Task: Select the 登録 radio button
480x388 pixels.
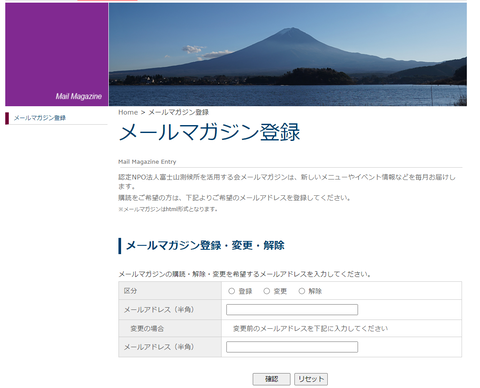Action: coord(231,291)
